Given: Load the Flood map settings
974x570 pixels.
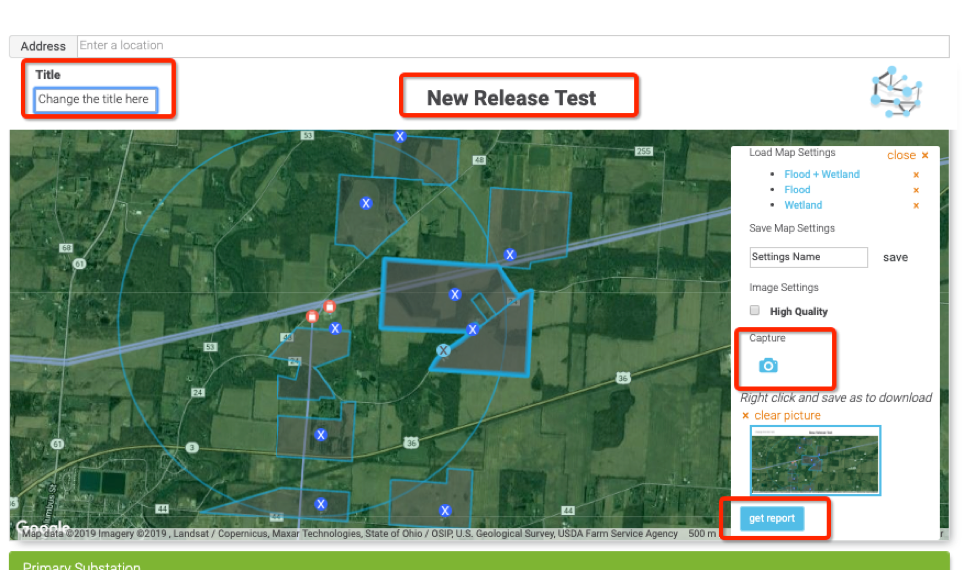Looking at the screenshot, I should coord(797,190).
